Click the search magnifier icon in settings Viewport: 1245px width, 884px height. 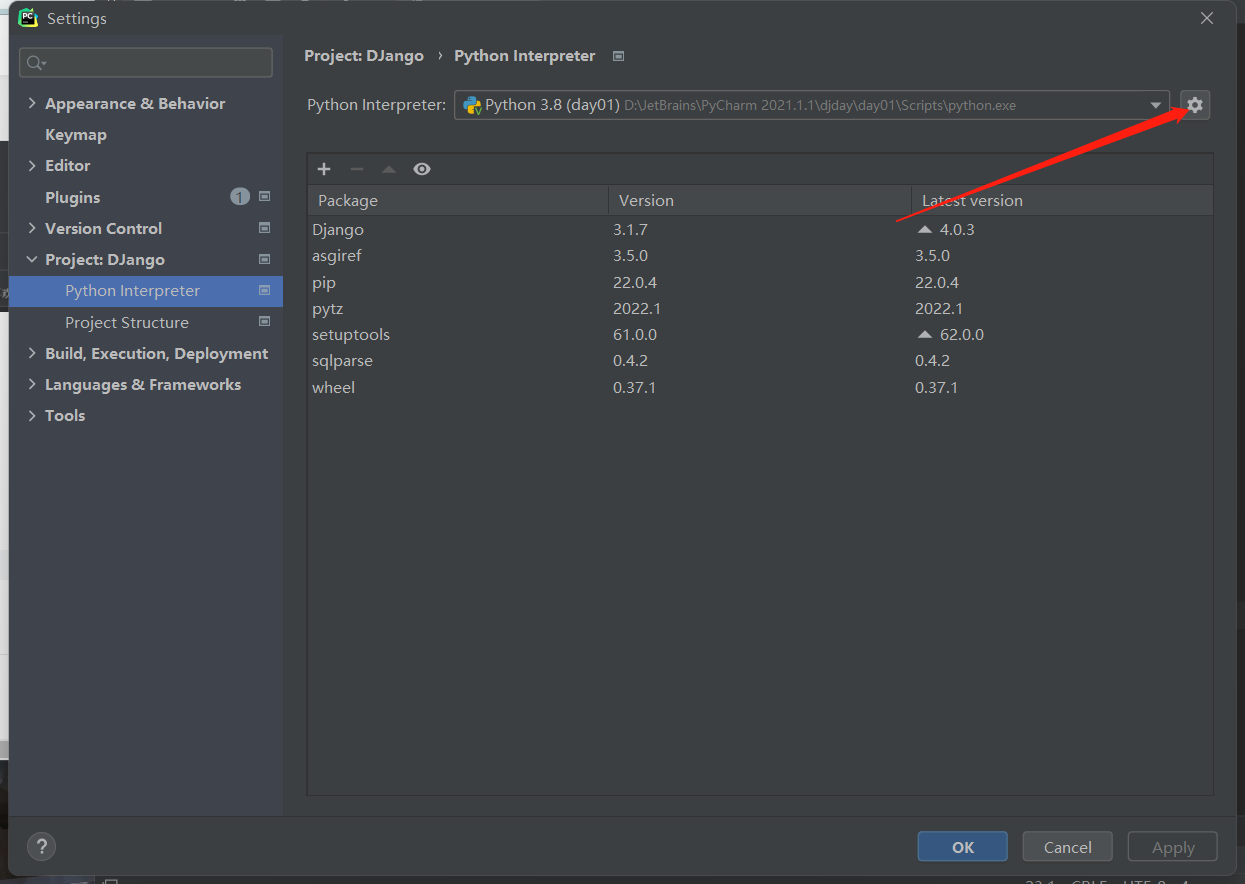click(x=36, y=63)
